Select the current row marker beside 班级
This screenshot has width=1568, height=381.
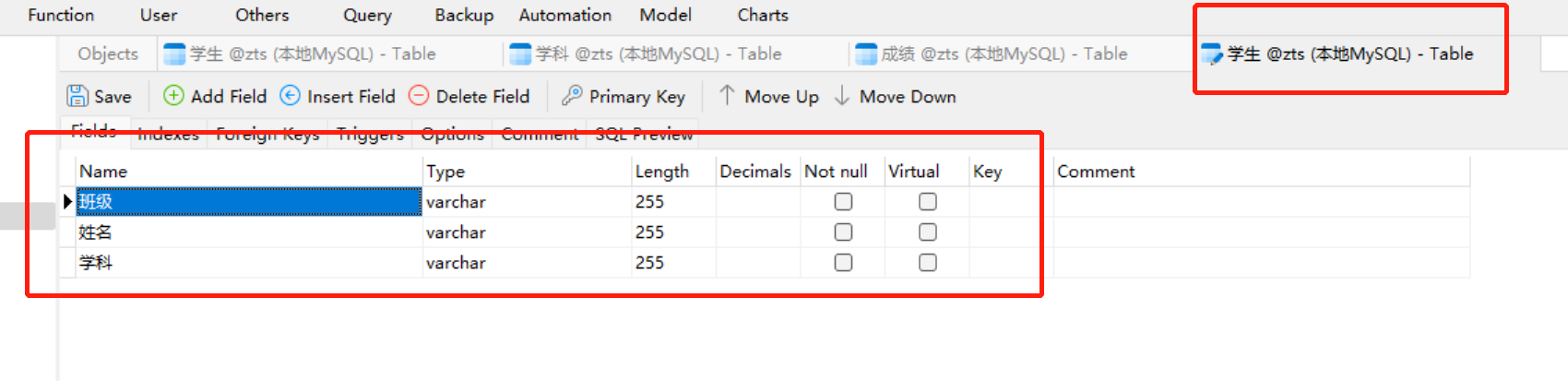point(67,201)
